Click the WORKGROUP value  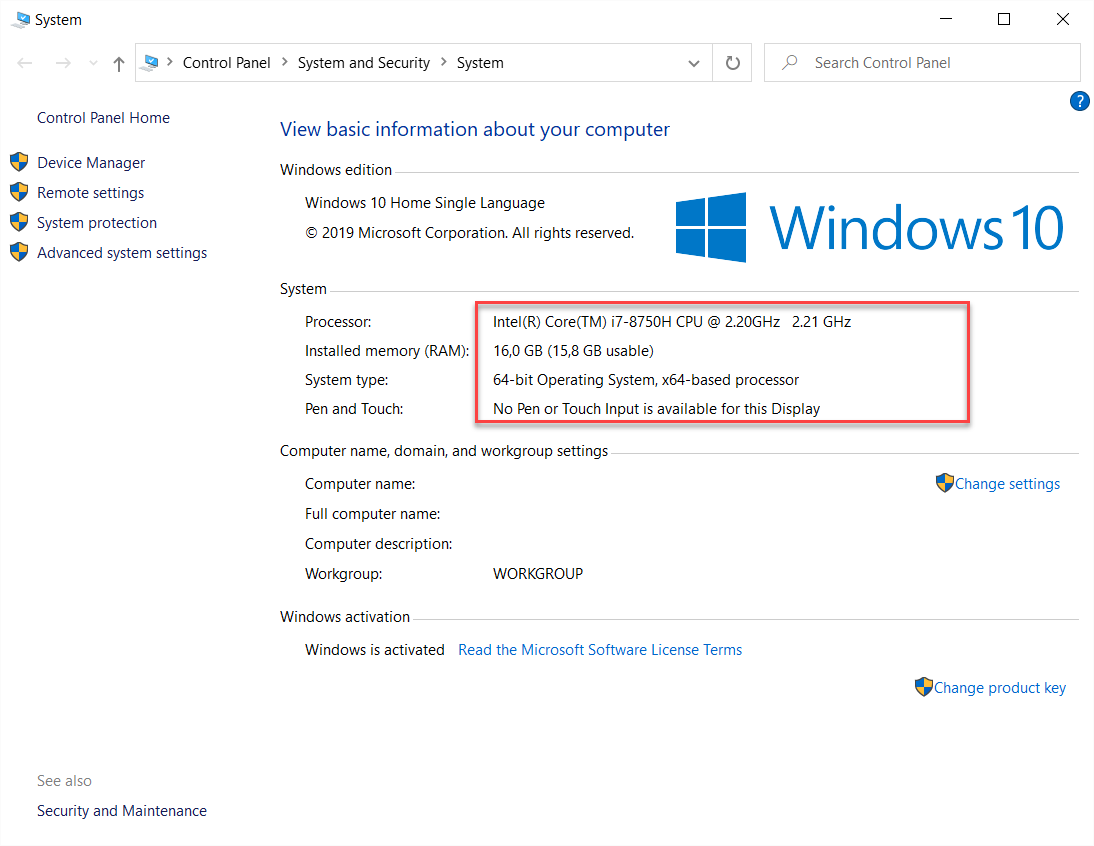pos(538,574)
